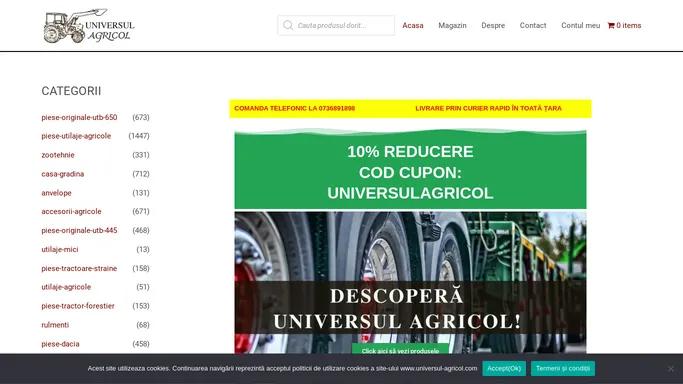Screen dimensions: 683x384
Task: Click the search magnifier icon
Action: tap(287, 25)
